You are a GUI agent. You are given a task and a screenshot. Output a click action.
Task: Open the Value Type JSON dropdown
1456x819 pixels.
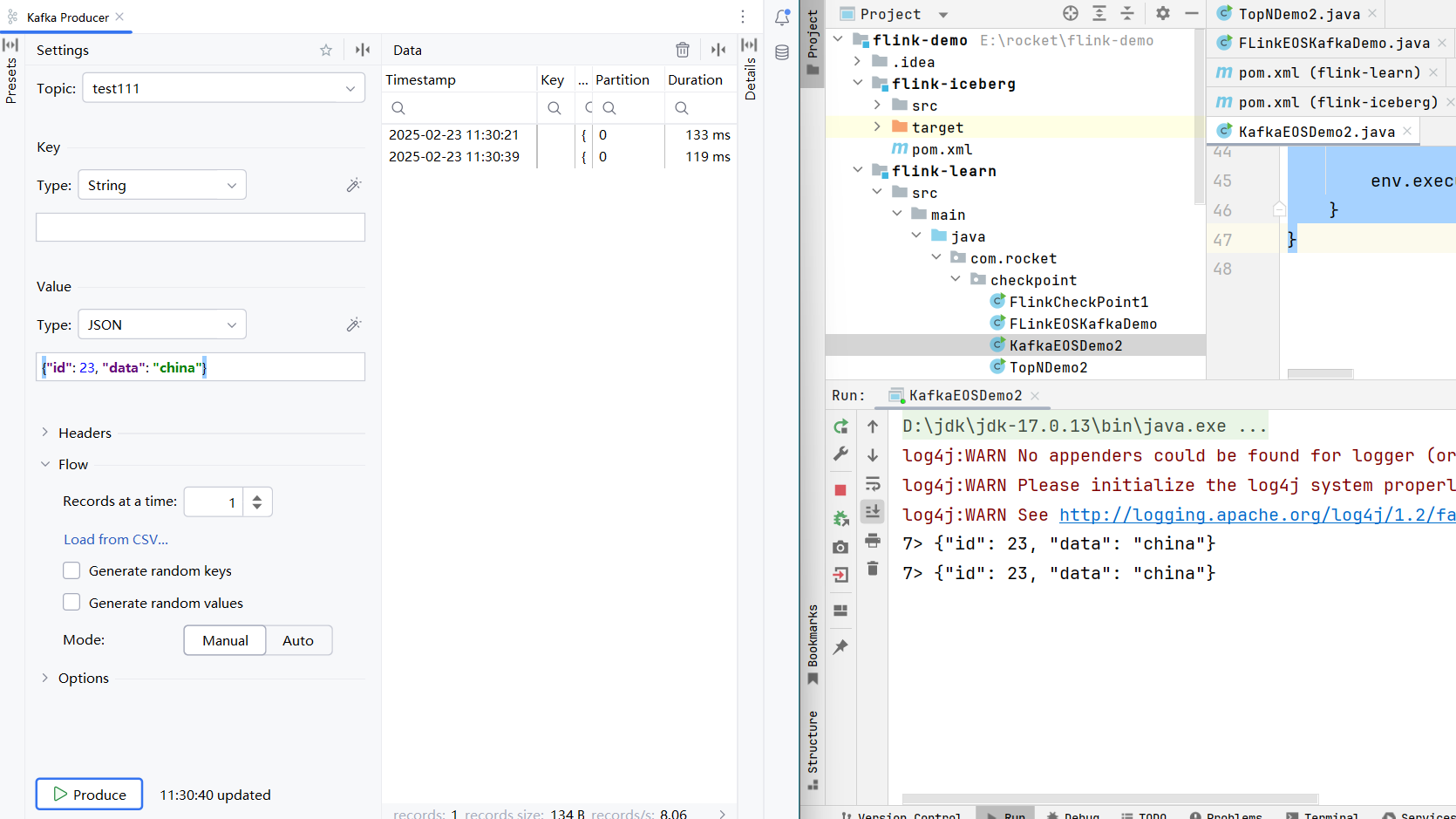click(x=162, y=324)
